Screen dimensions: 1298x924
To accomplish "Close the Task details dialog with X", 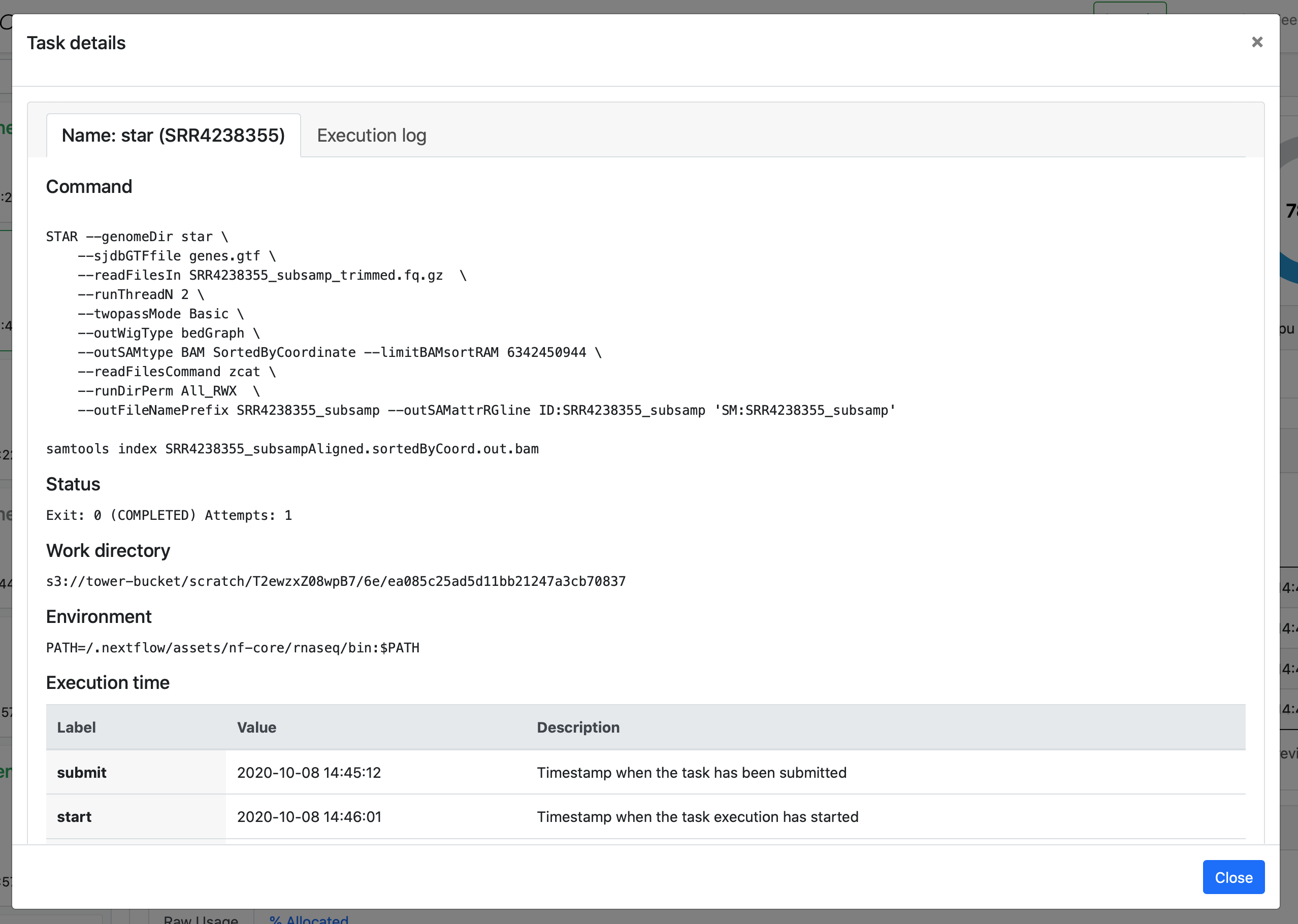I will click(x=1256, y=42).
